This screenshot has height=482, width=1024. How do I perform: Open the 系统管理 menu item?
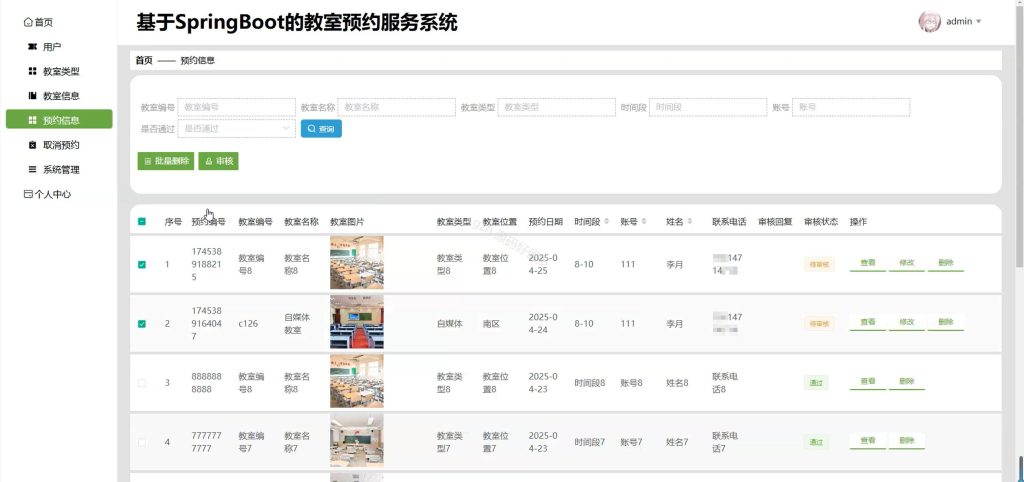(54, 170)
